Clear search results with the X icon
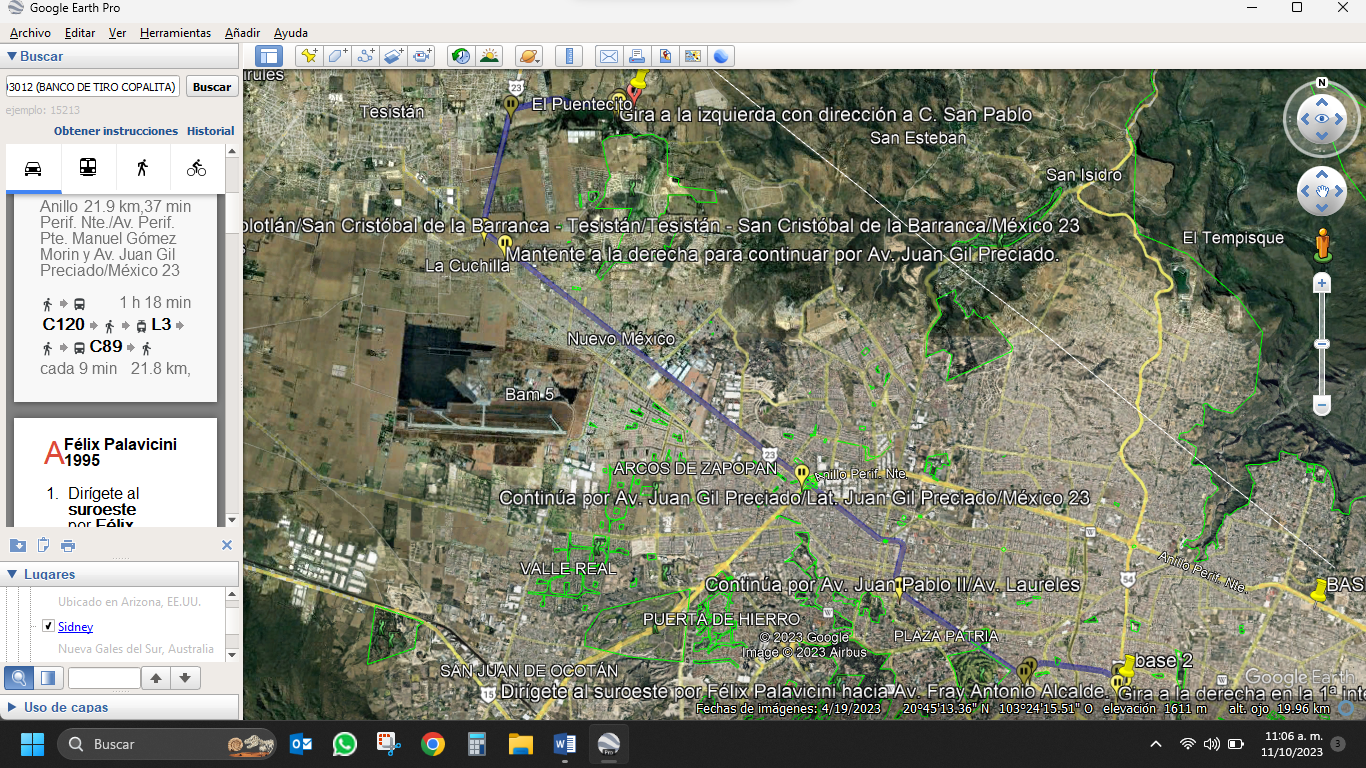Image resolution: width=1366 pixels, height=768 pixels. 227,545
